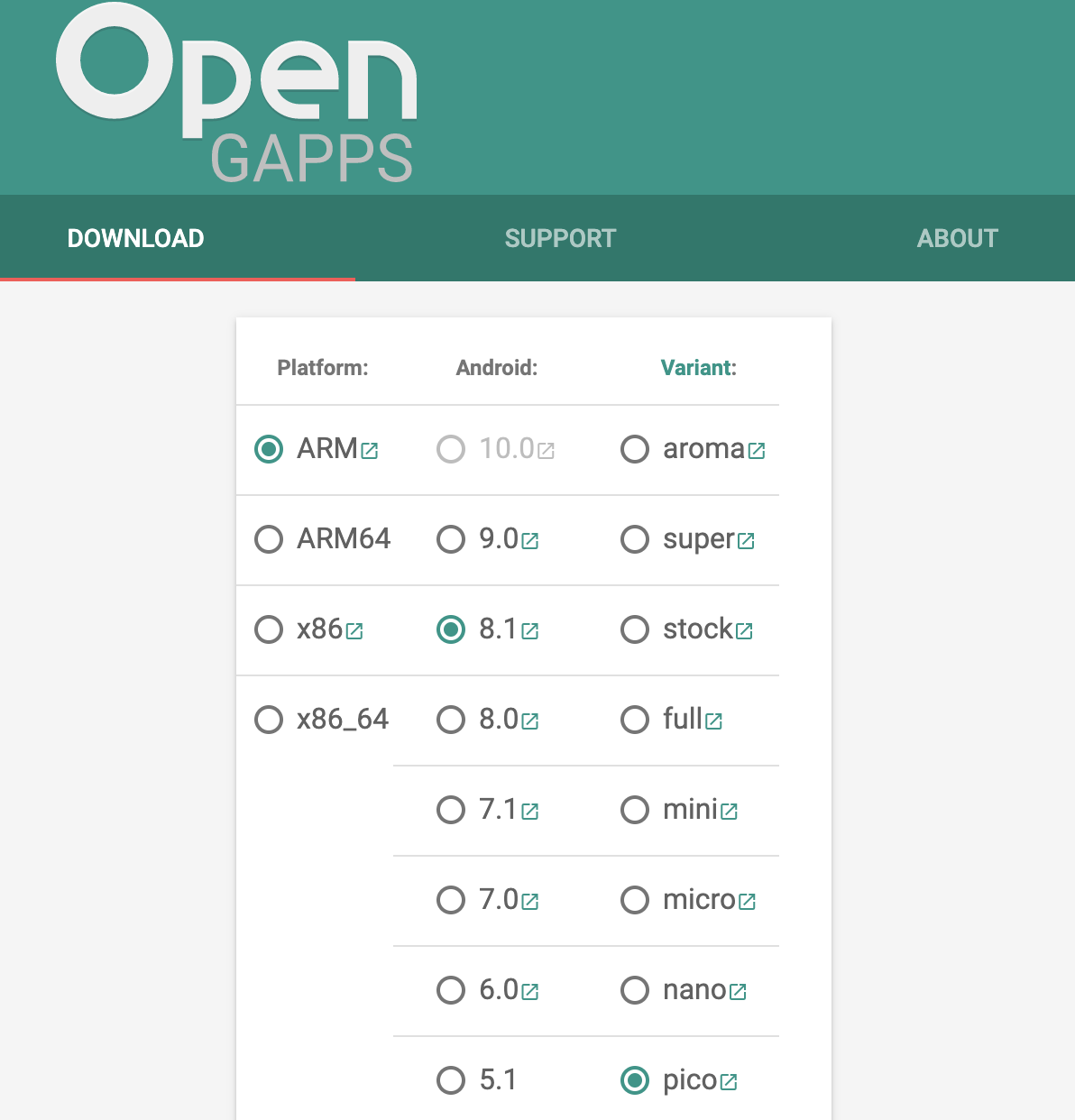The image size is (1075, 1120).
Task: Click the Open GApps logo
Action: coord(236,92)
